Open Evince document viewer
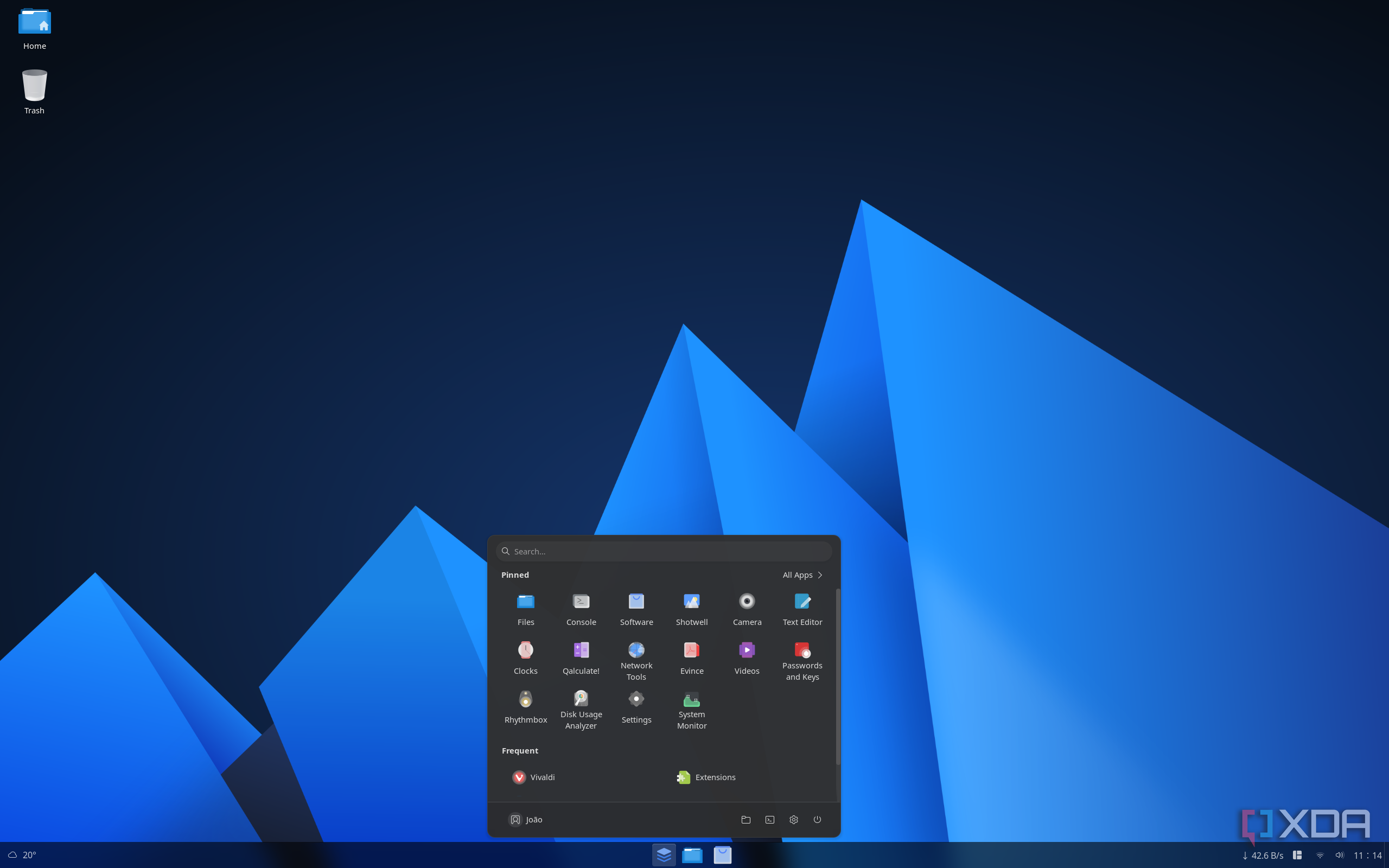This screenshot has height=868, width=1389. (x=692, y=658)
